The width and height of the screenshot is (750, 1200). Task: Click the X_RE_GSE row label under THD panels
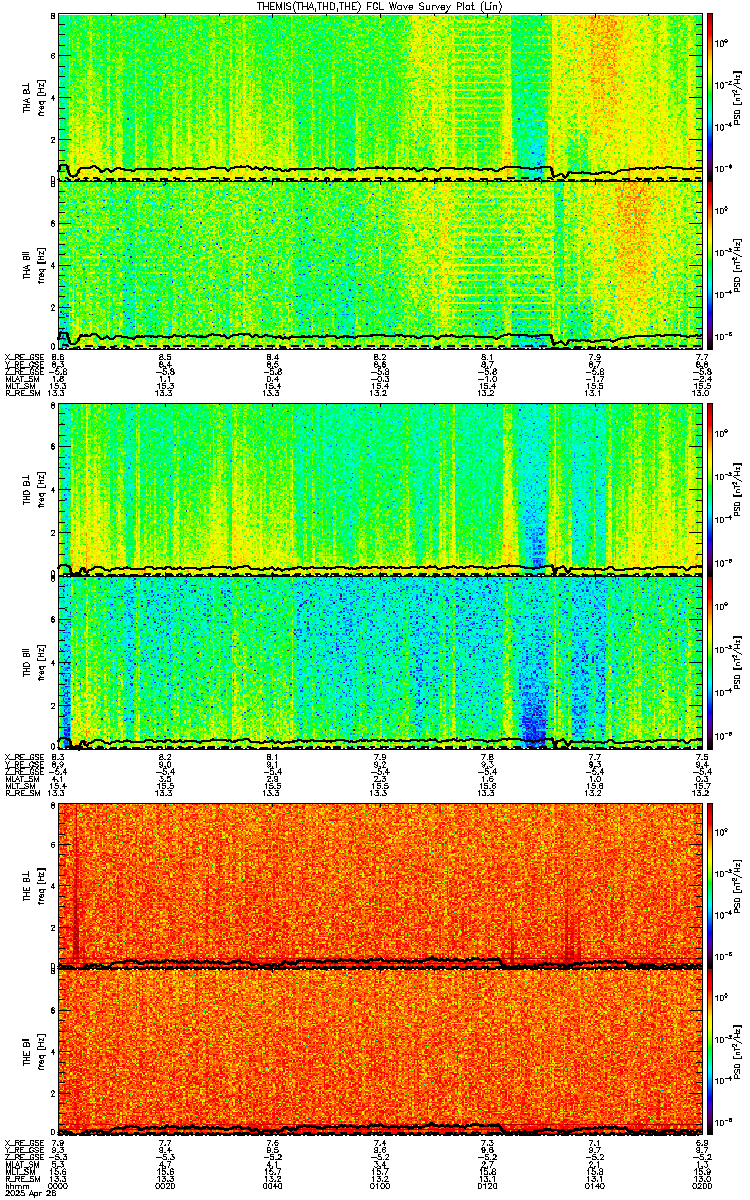tap(24, 757)
